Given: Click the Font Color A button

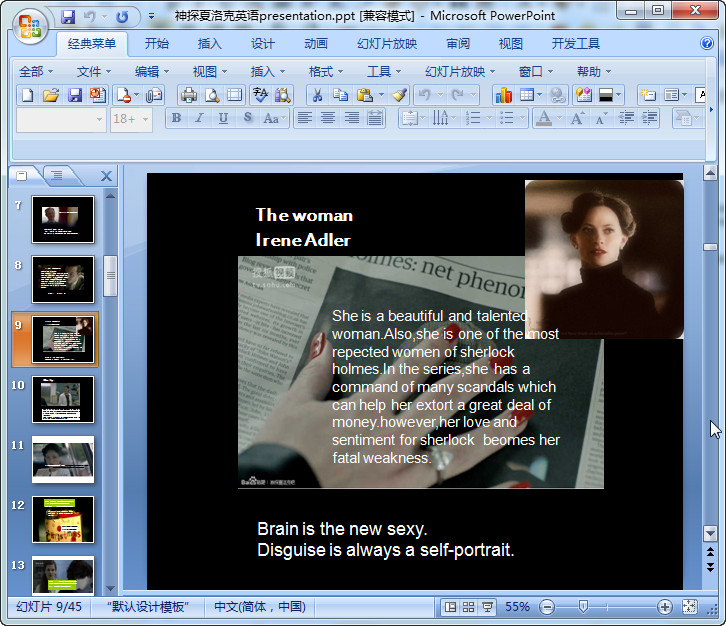Looking at the screenshot, I should [x=544, y=119].
